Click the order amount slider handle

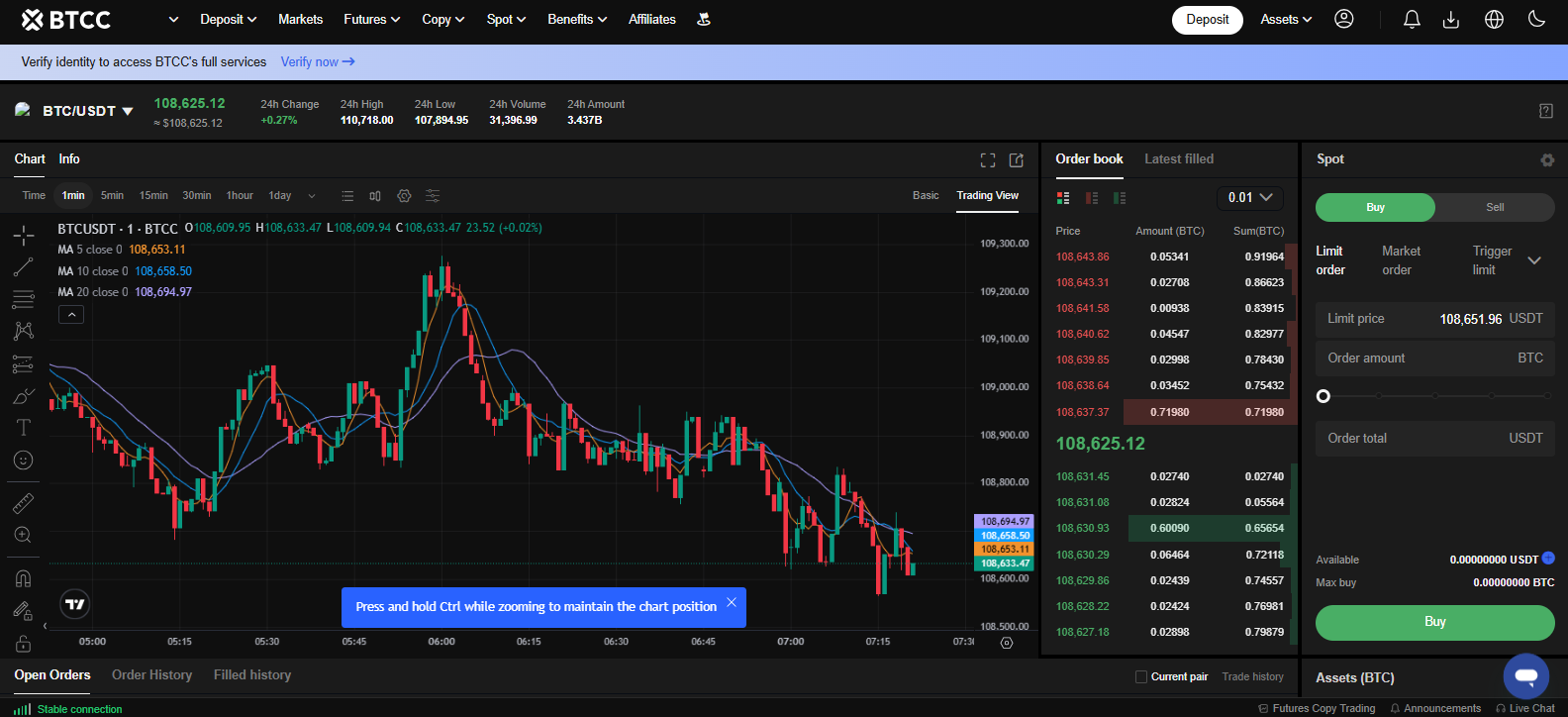[x=1323, y=396]
